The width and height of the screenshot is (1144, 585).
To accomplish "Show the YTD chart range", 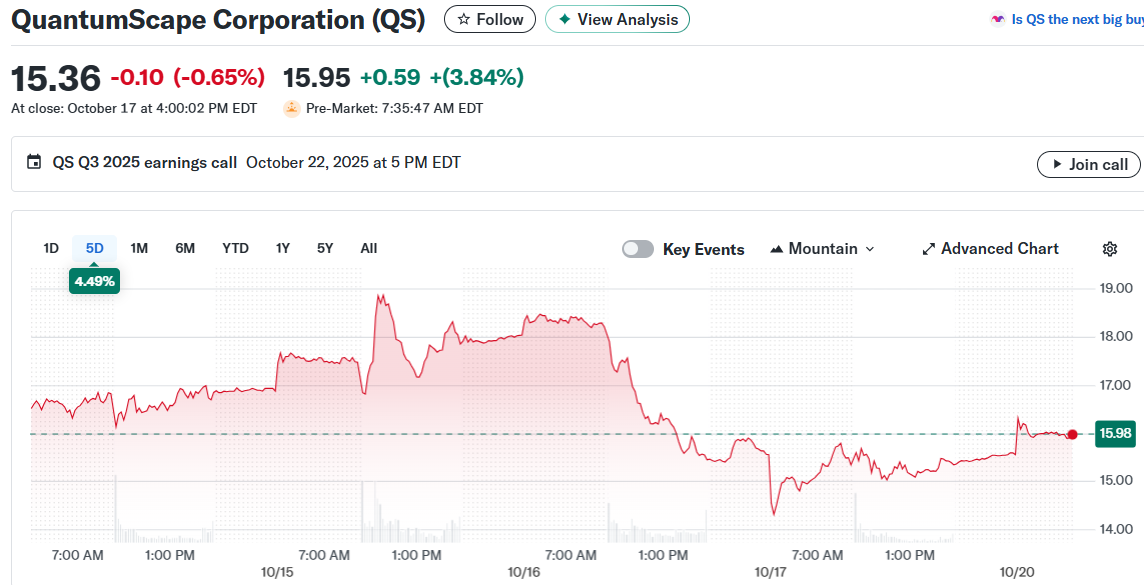I will tap(235, 248).
